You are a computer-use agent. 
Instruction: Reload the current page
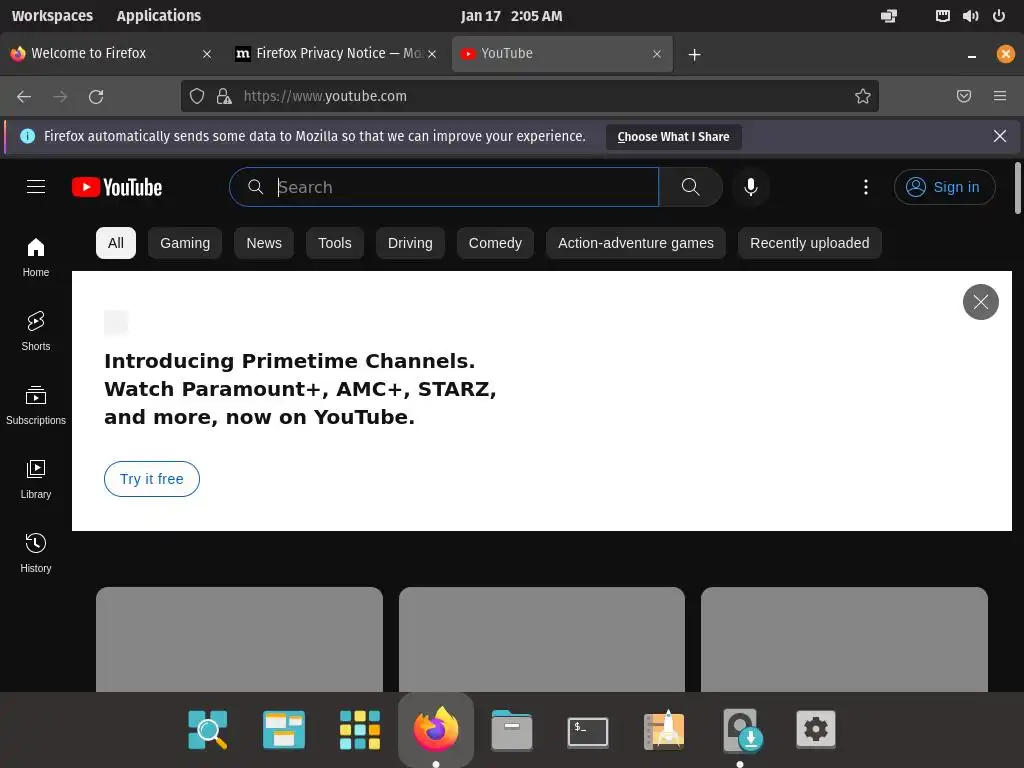pos(96,97)
